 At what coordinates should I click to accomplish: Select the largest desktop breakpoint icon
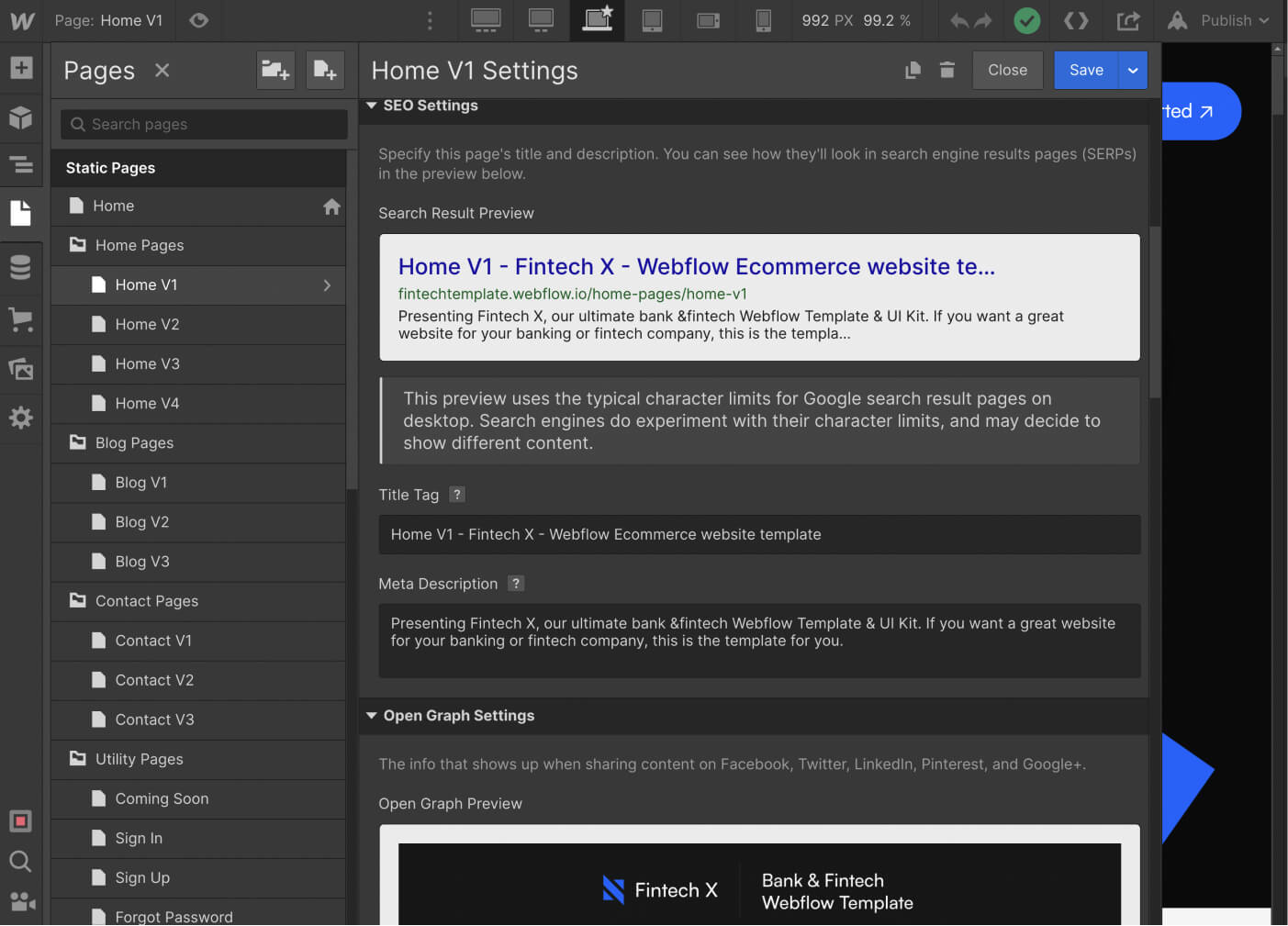[486, 20]
